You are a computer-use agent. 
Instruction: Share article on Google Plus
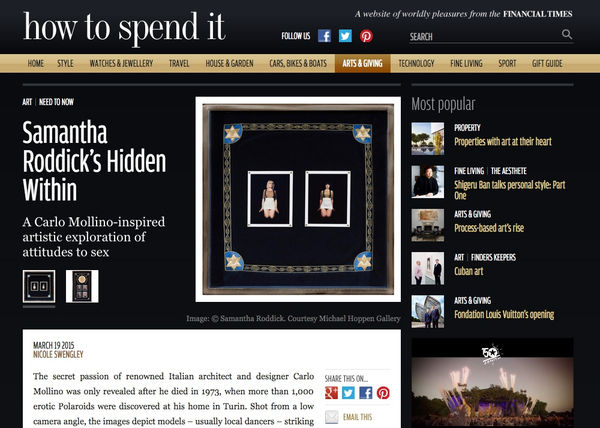point(331,393)
